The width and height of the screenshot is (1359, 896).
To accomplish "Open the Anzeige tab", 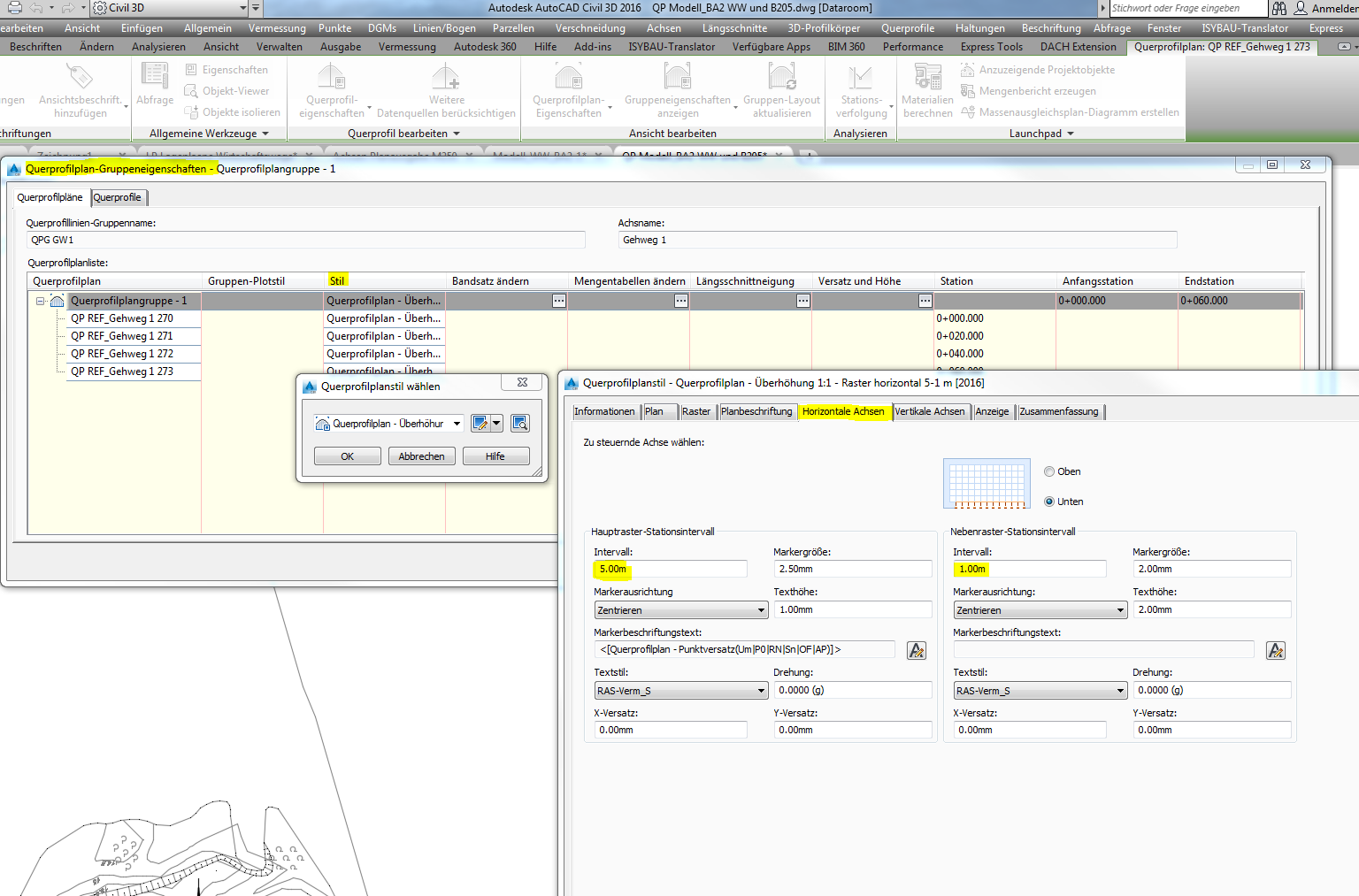I will pos(992,411).
